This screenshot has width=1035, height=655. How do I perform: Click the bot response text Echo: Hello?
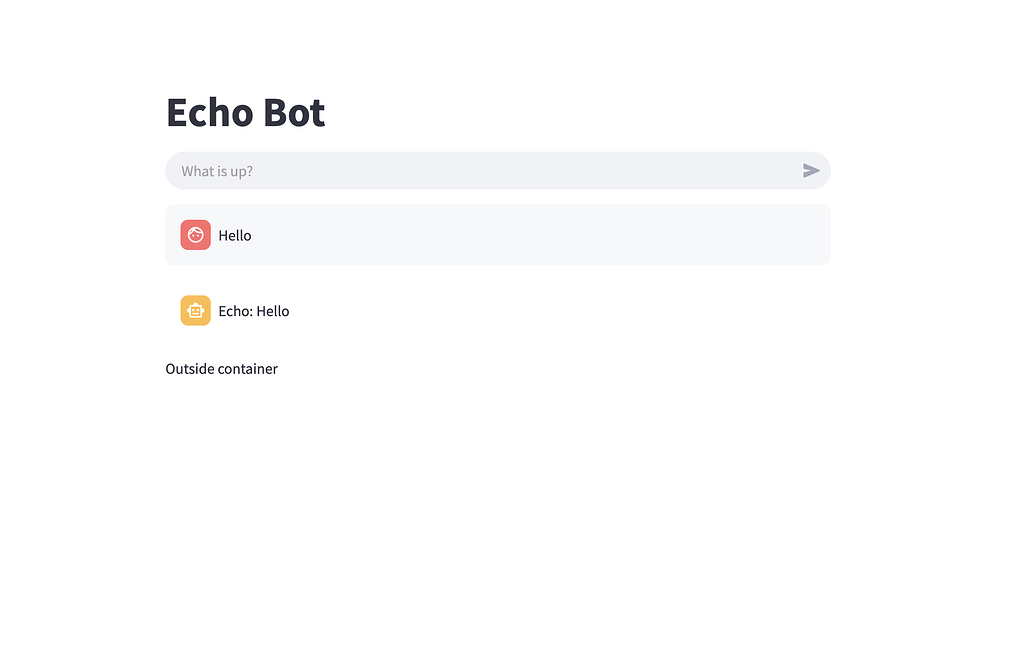tap(253, 310)
